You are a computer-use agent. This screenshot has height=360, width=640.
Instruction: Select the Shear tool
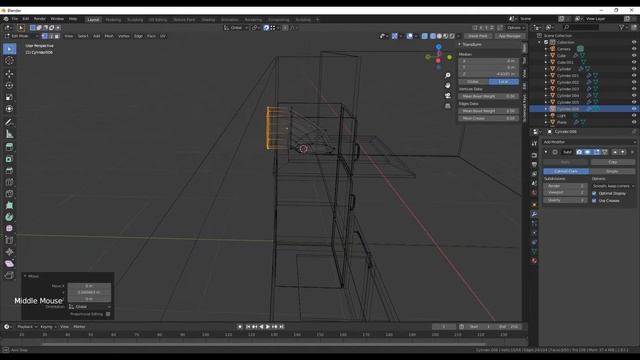tap(9, 264)
